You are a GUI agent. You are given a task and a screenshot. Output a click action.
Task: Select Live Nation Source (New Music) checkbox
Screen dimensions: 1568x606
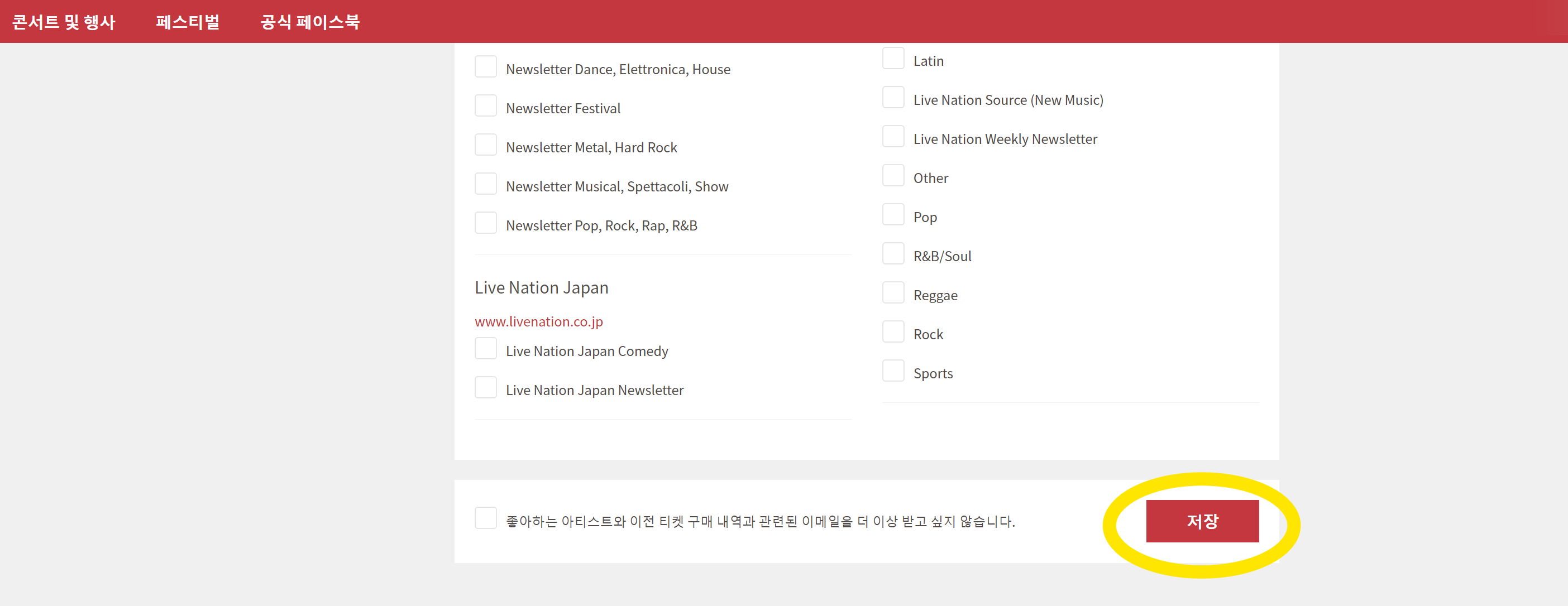893,98
